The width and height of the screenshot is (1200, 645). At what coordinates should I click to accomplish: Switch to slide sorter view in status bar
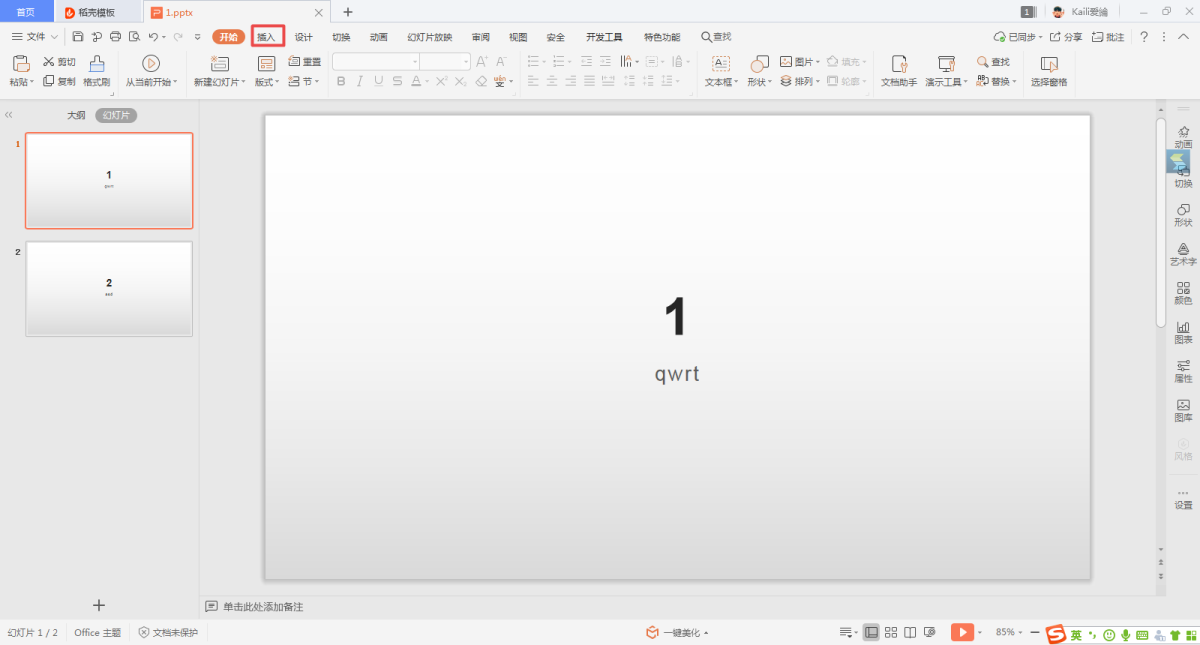891,632
